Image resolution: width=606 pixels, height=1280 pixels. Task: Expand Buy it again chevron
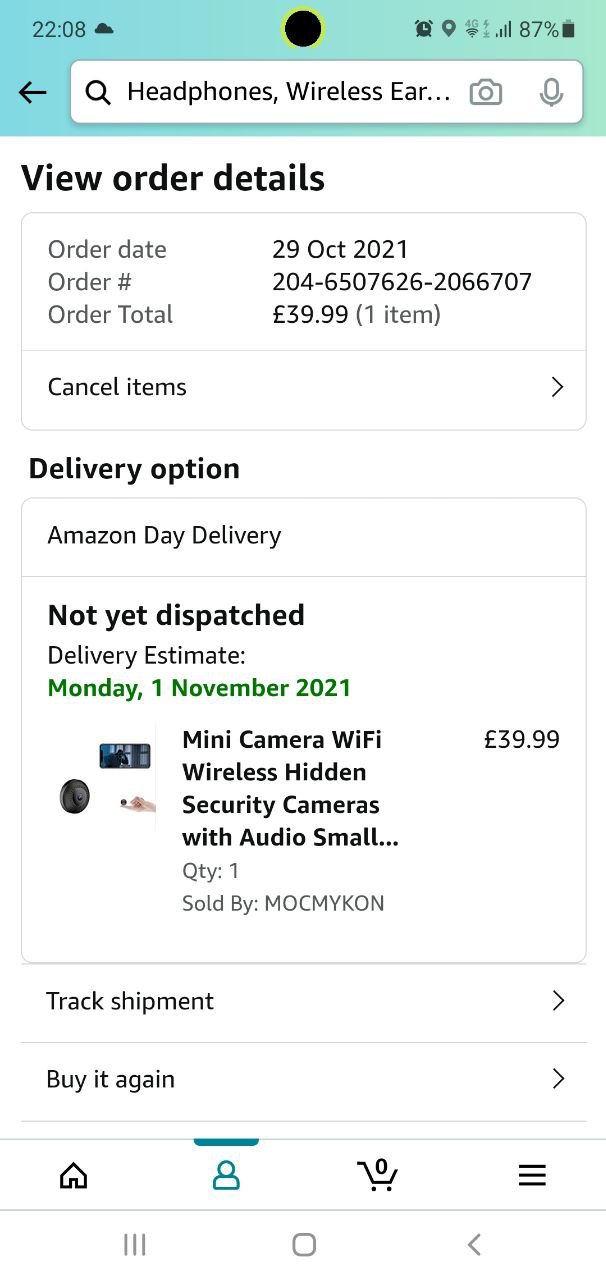558,1079
